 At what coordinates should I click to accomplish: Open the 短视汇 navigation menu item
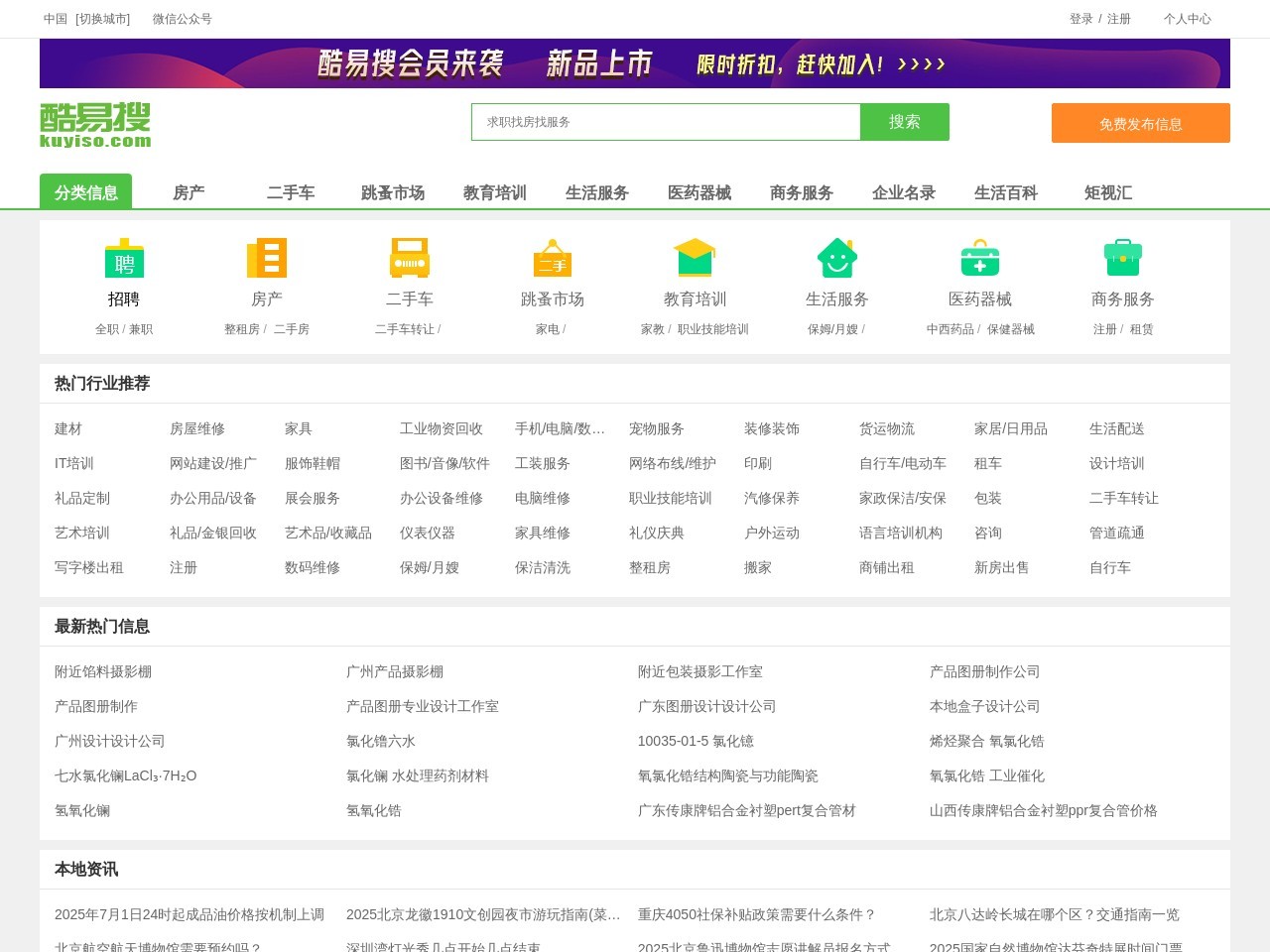pos(1107,193)
